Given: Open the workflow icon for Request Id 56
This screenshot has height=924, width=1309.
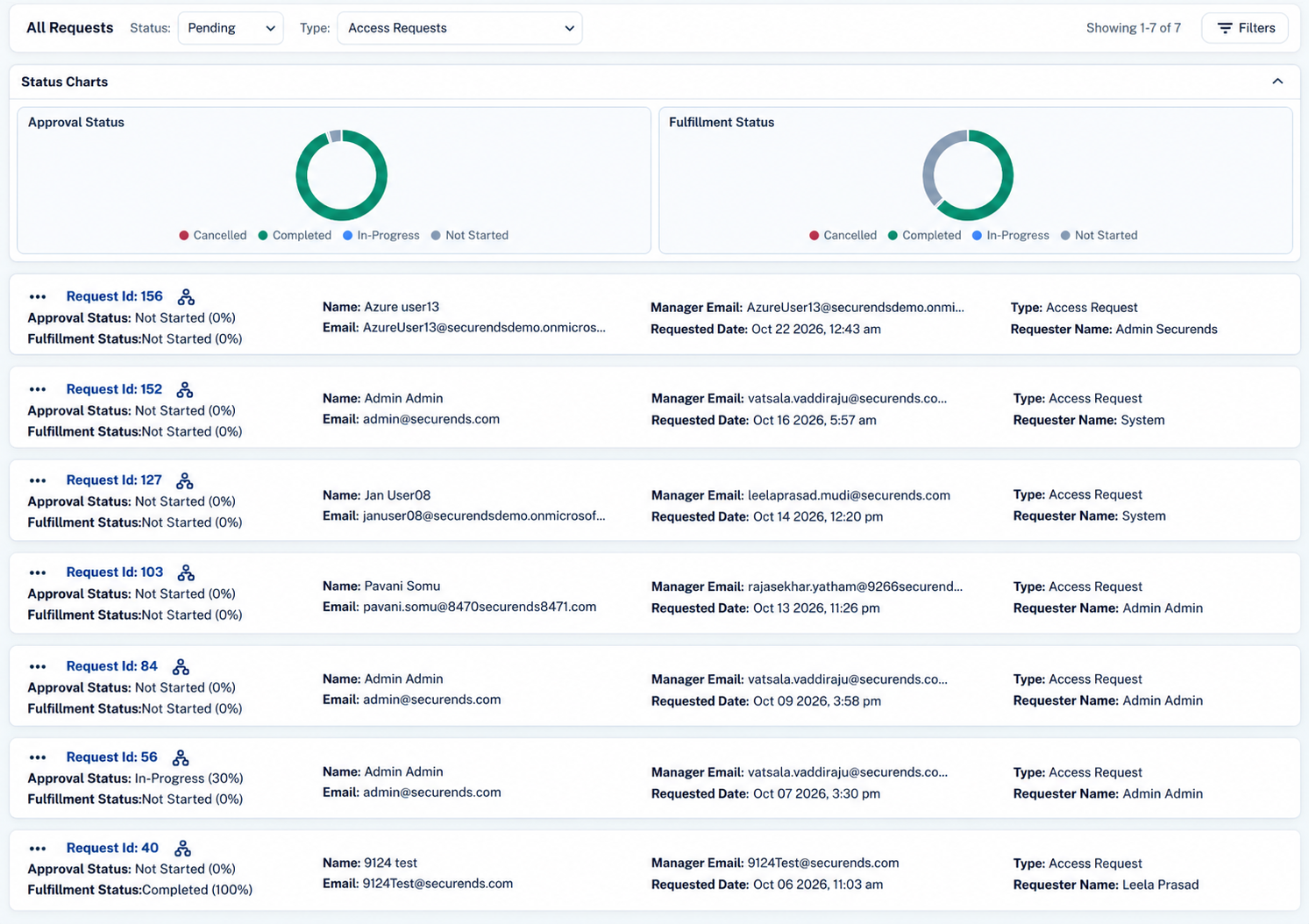Looking at the screenshot, I should [181, 757].
